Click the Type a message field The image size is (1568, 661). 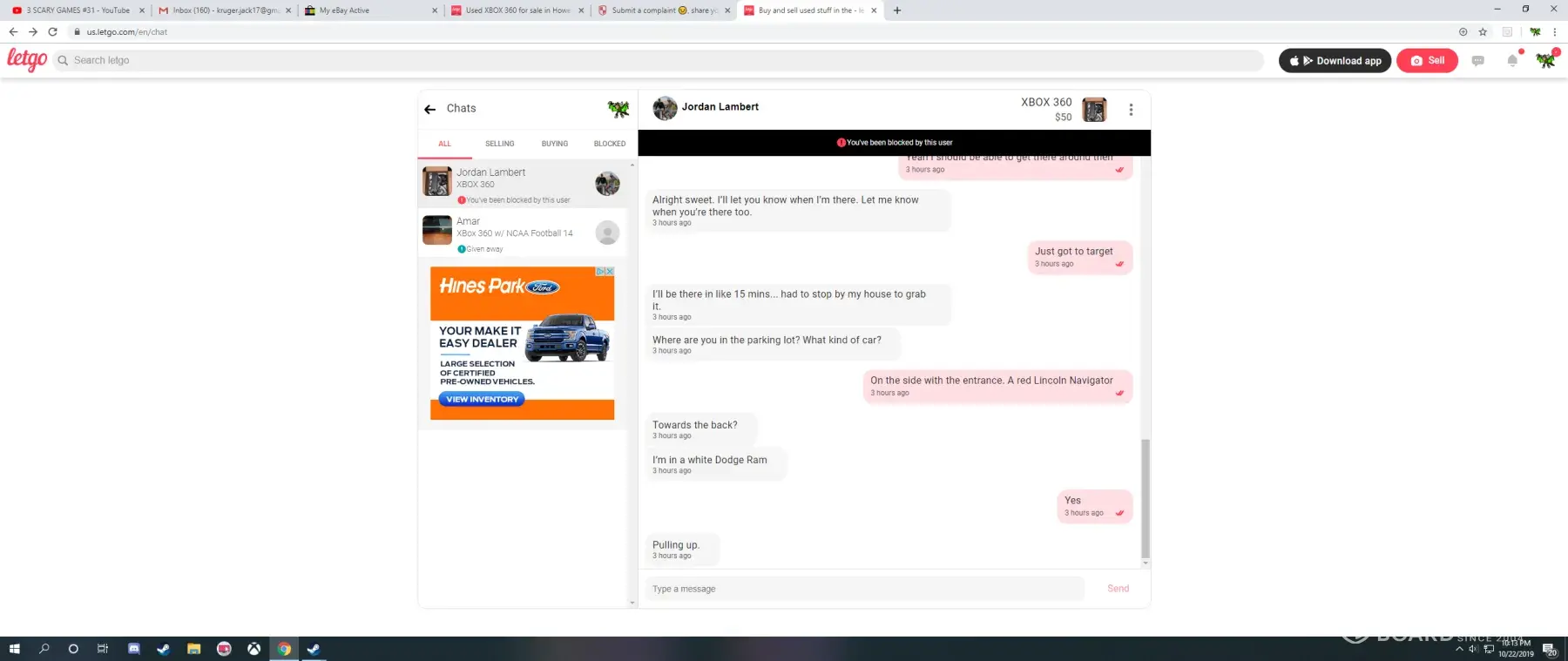click(864, 589)
